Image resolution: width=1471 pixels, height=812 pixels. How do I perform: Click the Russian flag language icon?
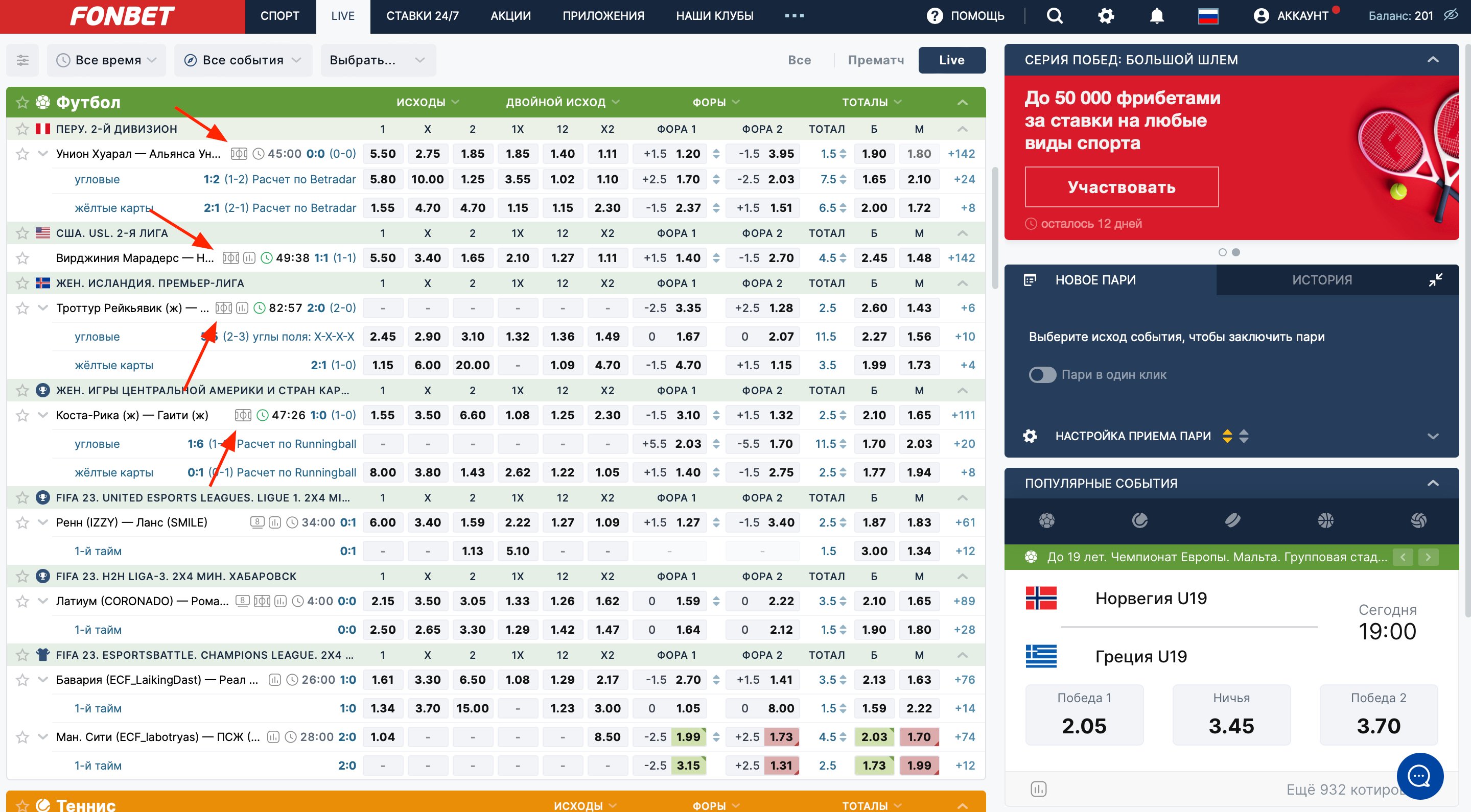[x=1208, y=16]
